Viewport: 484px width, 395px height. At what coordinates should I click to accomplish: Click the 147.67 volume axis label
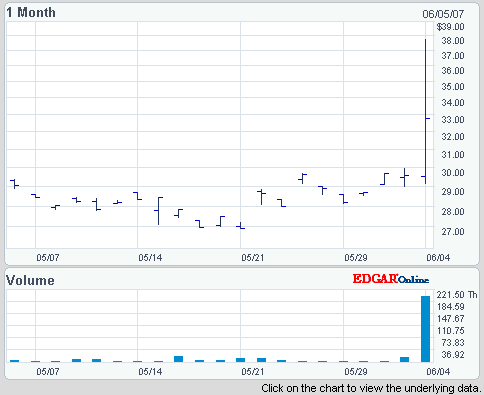pyautogui.click(x=451, y=319)
